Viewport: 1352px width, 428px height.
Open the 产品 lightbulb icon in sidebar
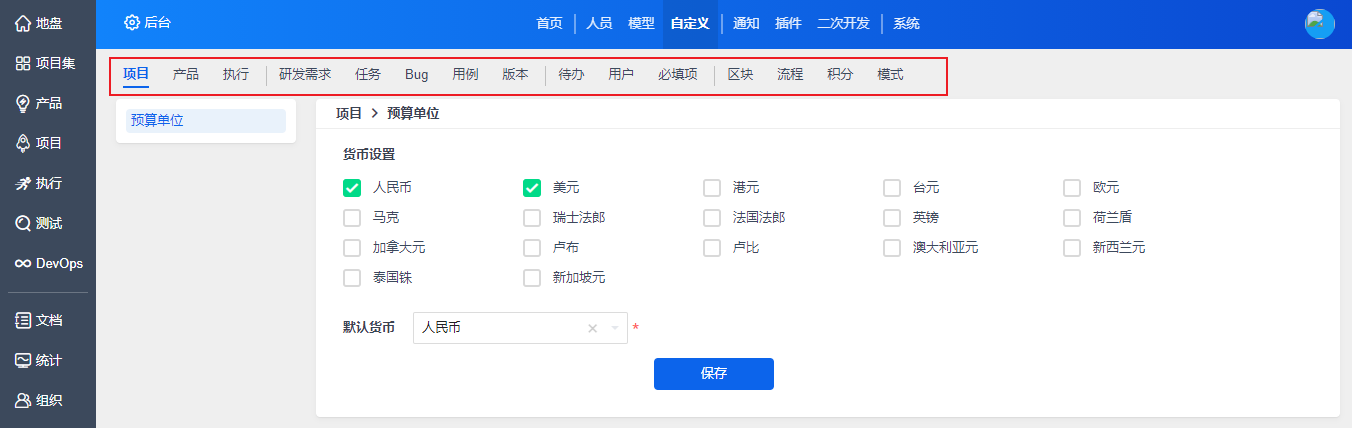click(x=23, y=103)
